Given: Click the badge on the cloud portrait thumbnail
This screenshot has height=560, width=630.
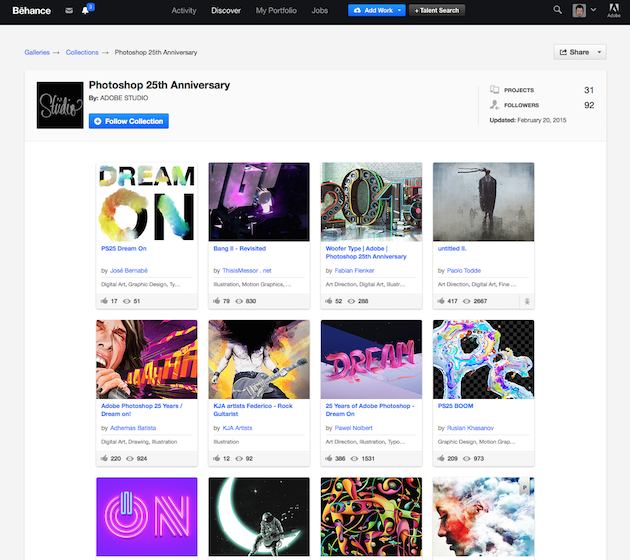Looking at the screenshot, I should pyautogui.click(x=524, y=487).
